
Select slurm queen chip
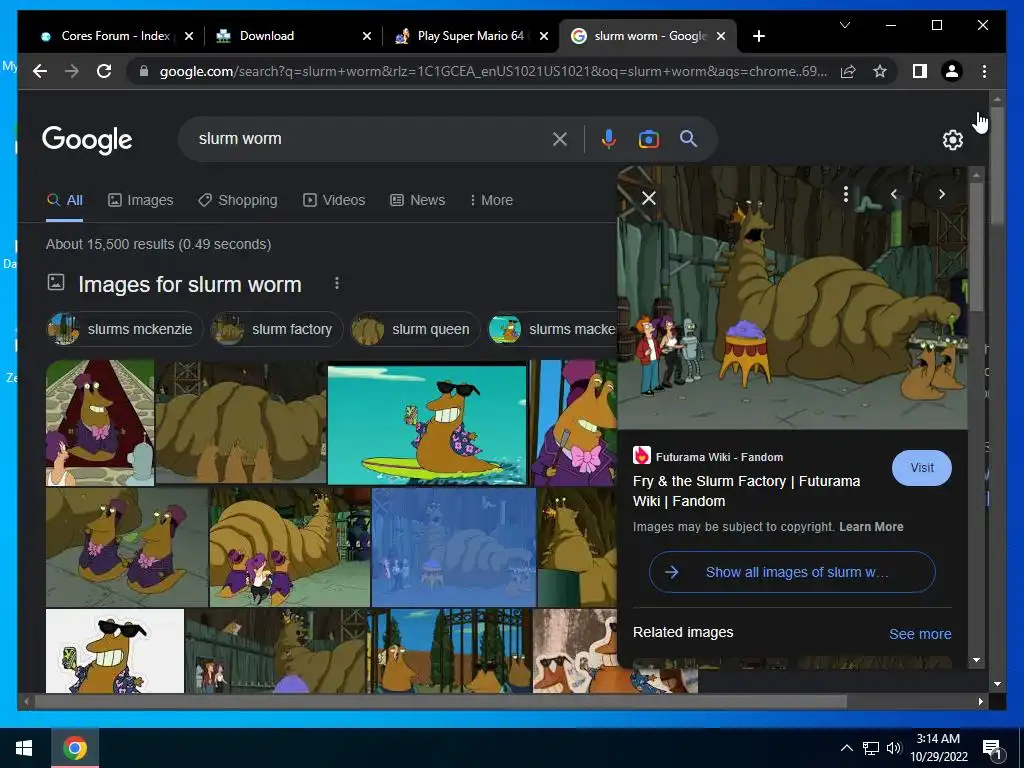(415, 329)
